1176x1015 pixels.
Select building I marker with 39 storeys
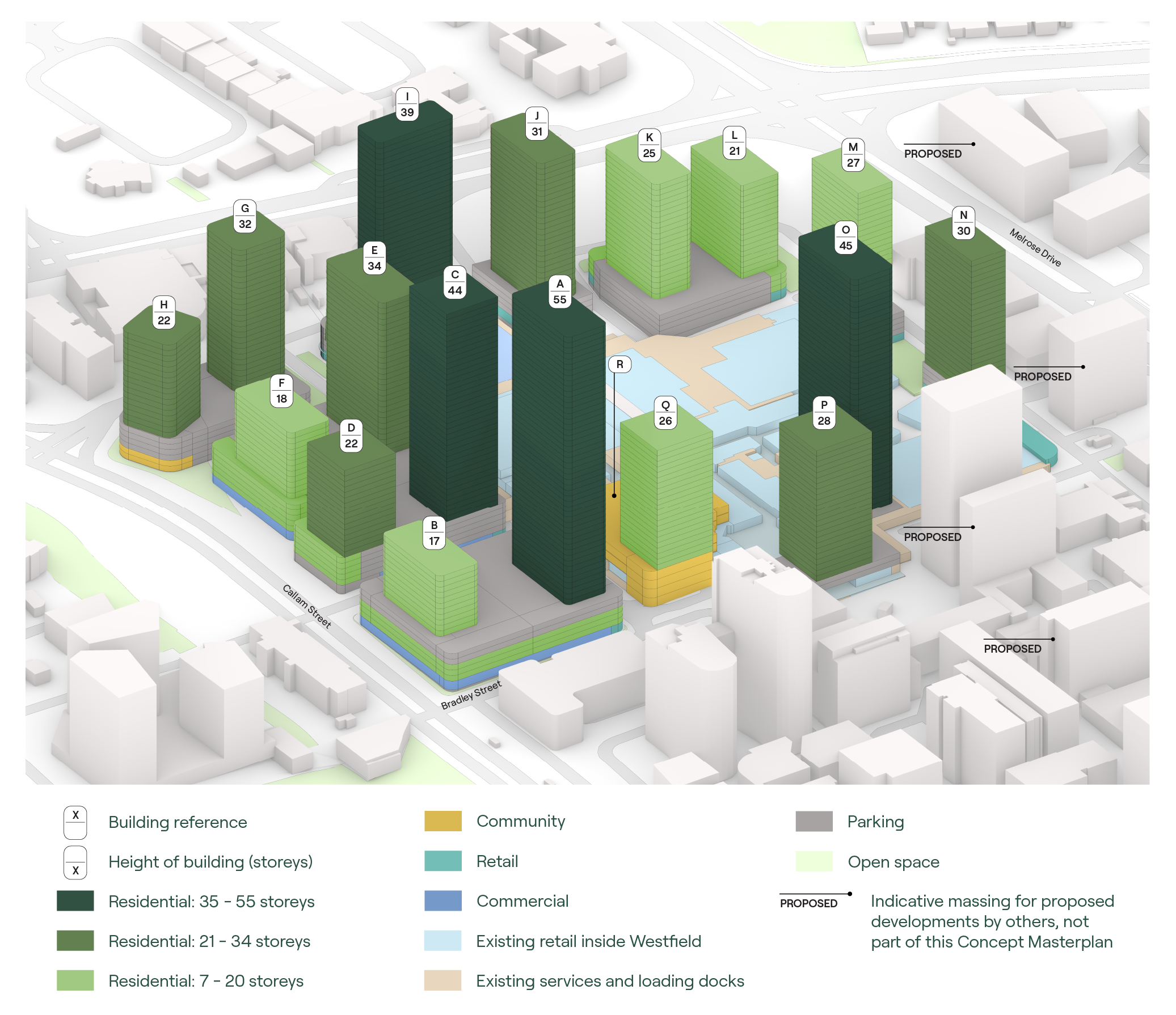click(407, 104)
